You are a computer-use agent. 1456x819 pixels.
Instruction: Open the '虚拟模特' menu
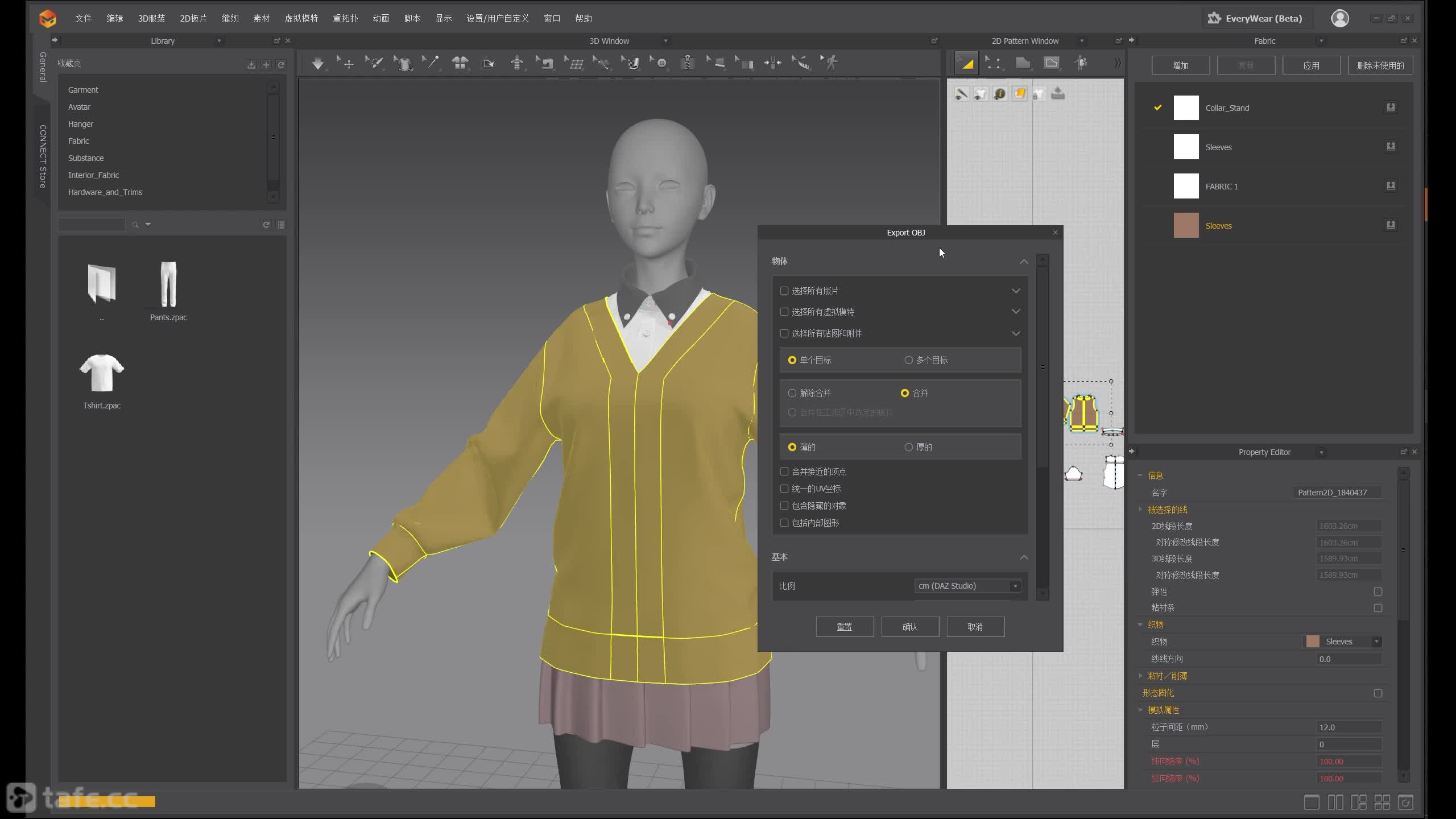pyautogui.click(x=301, y=18)
